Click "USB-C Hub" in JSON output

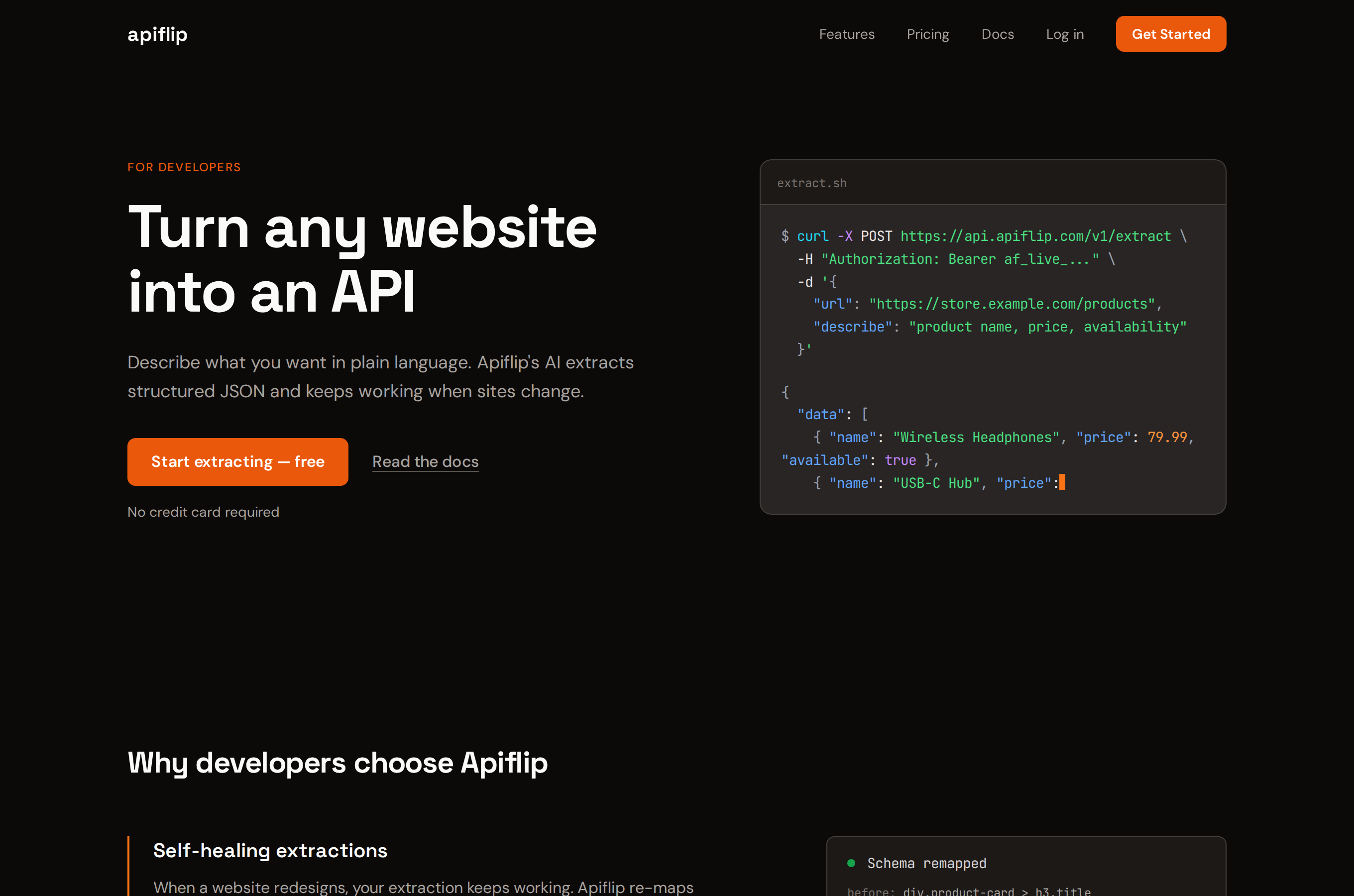[x=936, y=483]
